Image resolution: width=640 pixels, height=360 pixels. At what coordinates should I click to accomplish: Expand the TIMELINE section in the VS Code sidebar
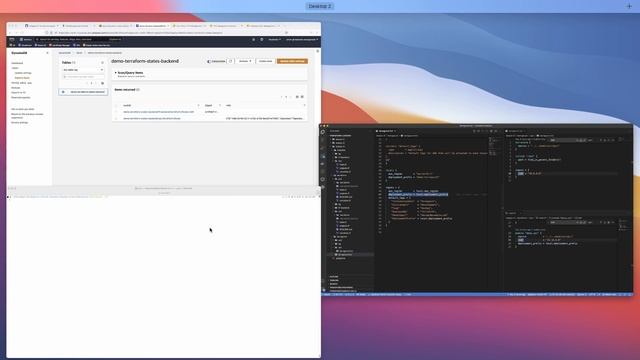point(333,280)
